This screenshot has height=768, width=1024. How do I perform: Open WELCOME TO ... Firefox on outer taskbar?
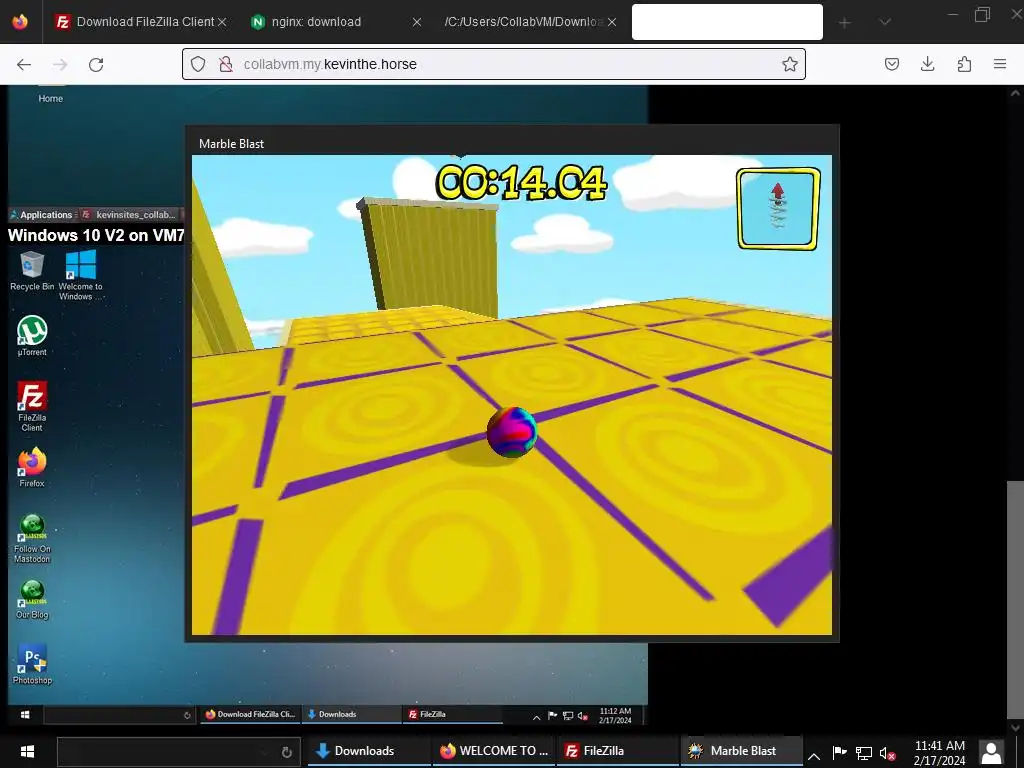[x=493, y=751]
